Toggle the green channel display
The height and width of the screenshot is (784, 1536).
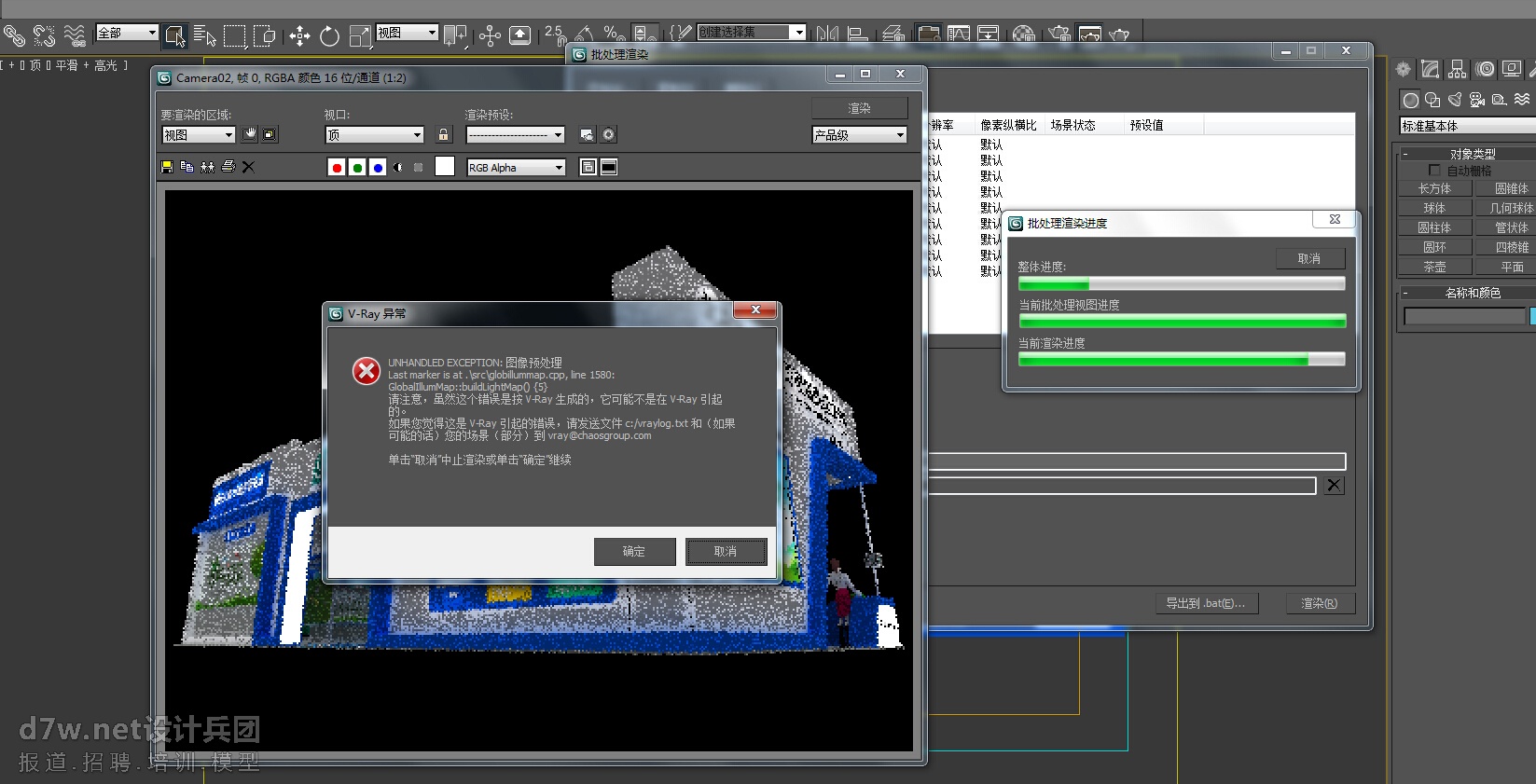(x=357, y=167)
